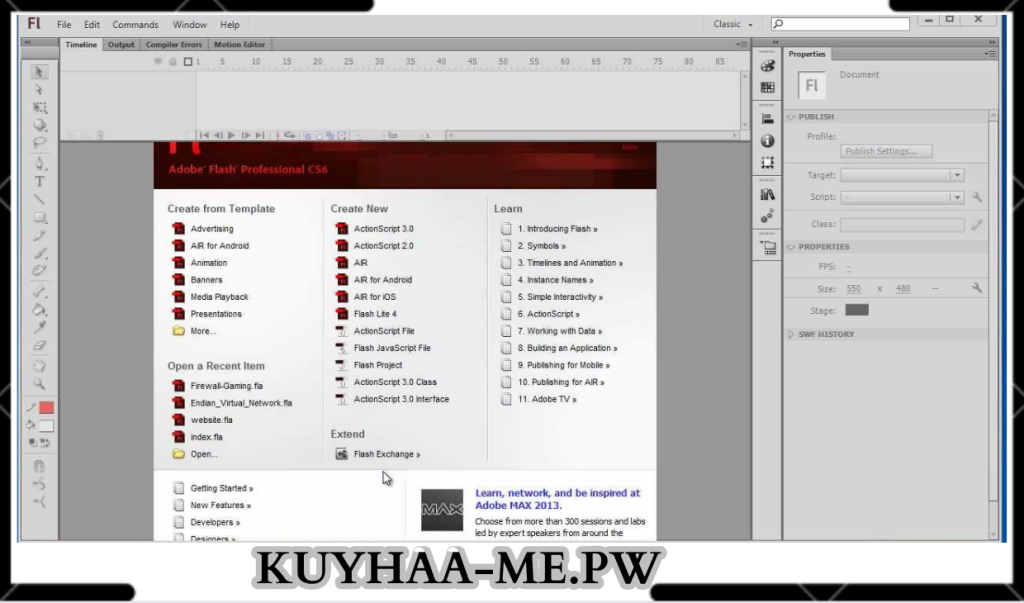Screen dimensions: 1024x603
Task: Open the Edit menu
Action: pos(91,25)
